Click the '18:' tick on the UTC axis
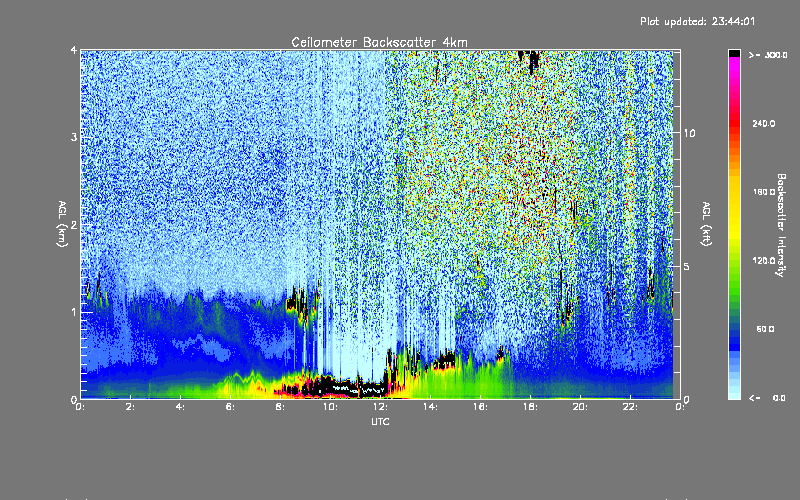800x500 pixels. click(x=531, y=407)
